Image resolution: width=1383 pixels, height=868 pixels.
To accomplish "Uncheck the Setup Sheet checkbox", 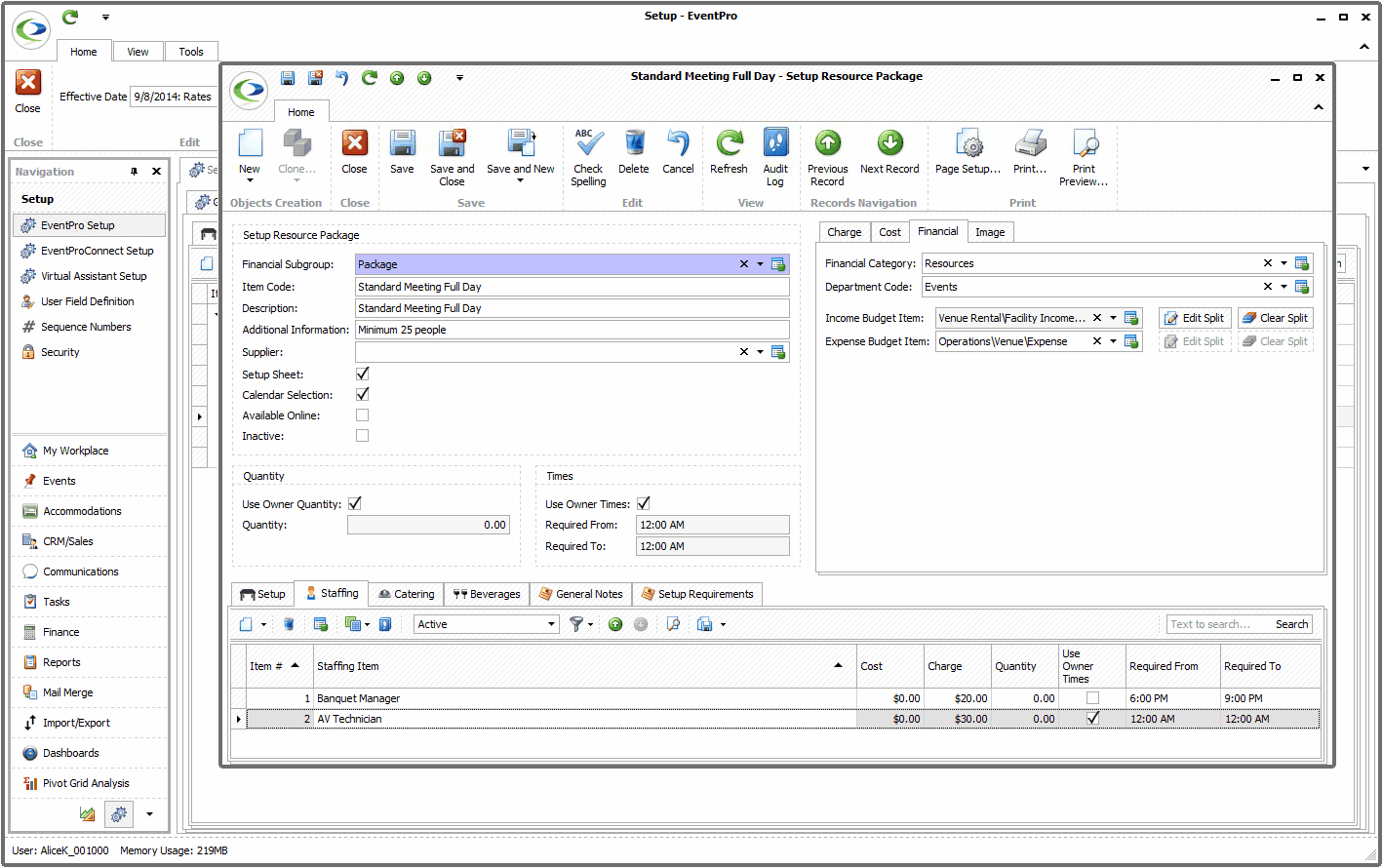I will [x=362, y=374].
